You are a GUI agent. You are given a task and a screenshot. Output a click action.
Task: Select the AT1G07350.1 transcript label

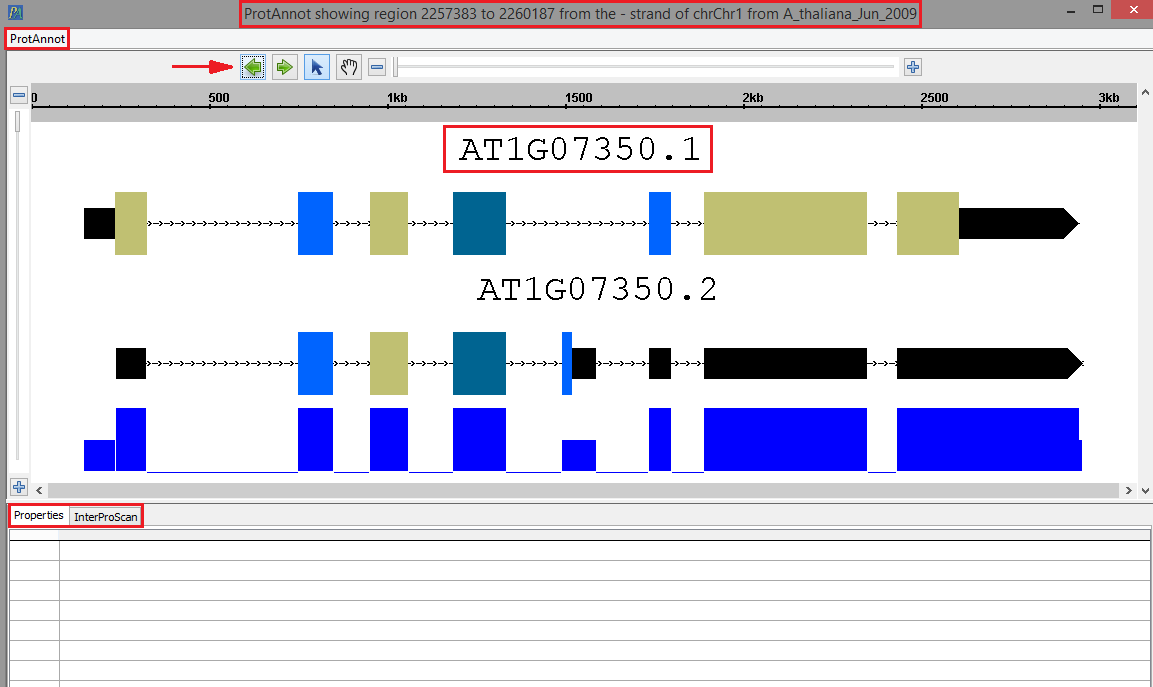[579, 149]
